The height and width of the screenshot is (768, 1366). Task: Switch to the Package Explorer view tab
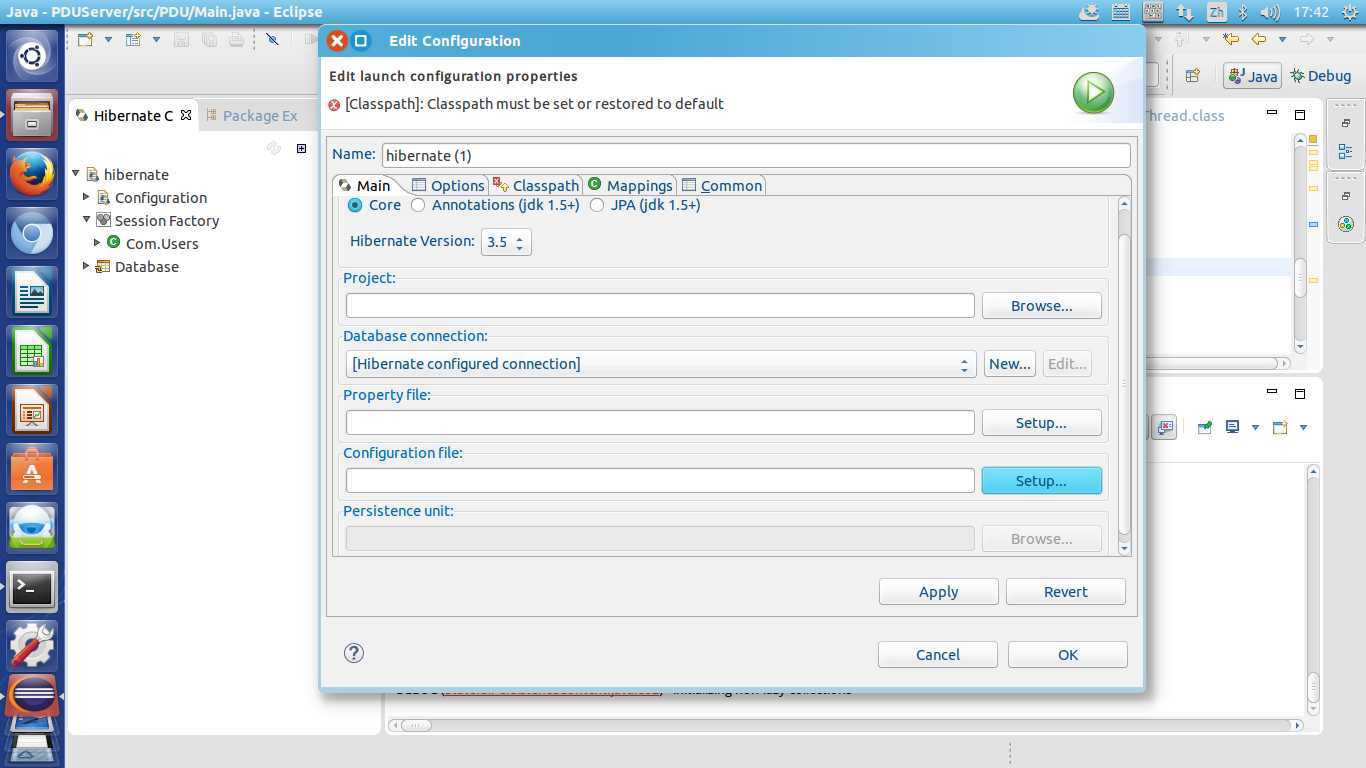click(252, 116)
